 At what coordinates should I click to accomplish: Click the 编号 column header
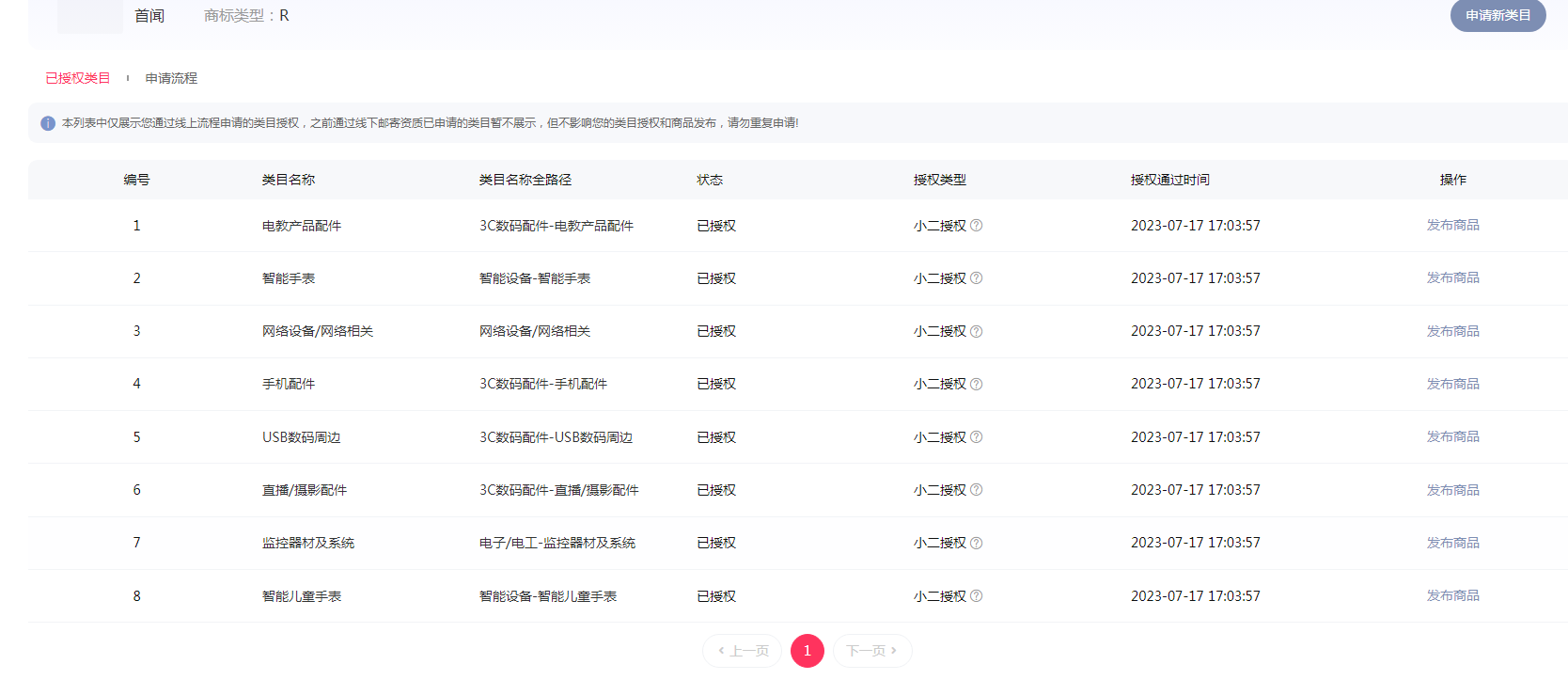coord(136,180)
